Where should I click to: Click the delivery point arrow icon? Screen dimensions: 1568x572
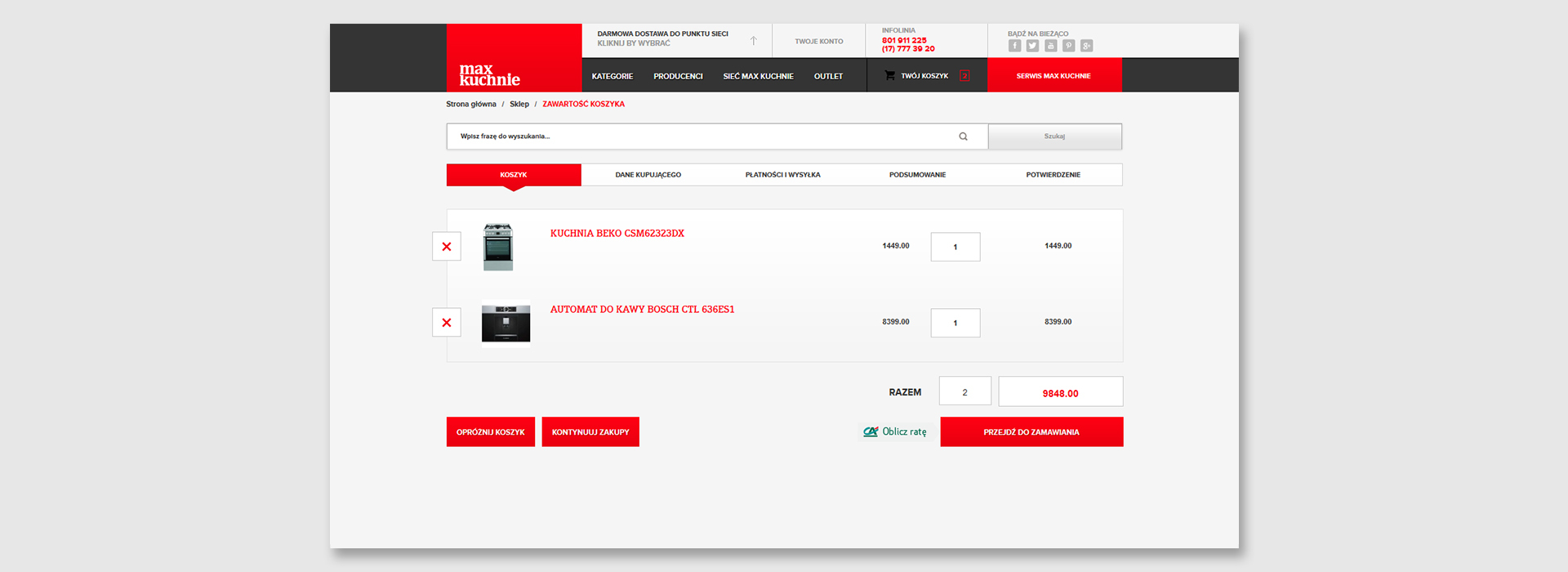pos(753,40)
